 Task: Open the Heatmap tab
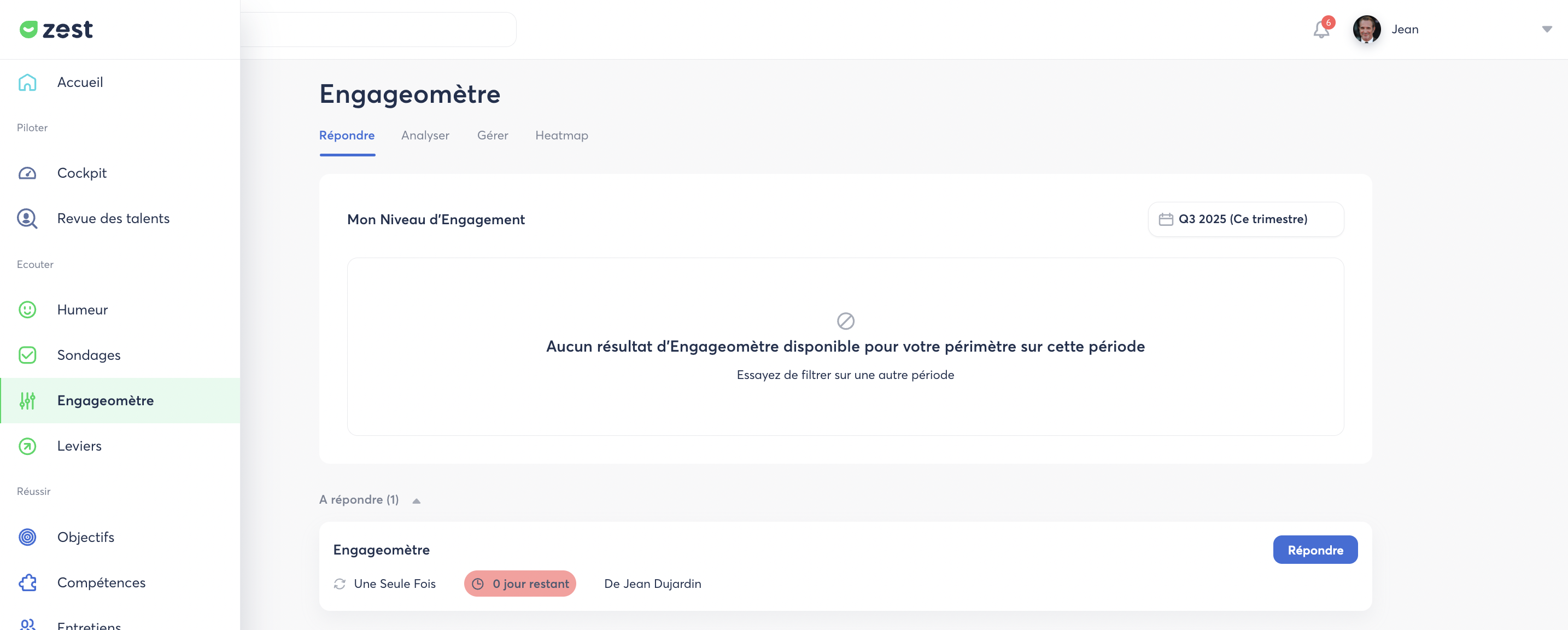(561, 136)
